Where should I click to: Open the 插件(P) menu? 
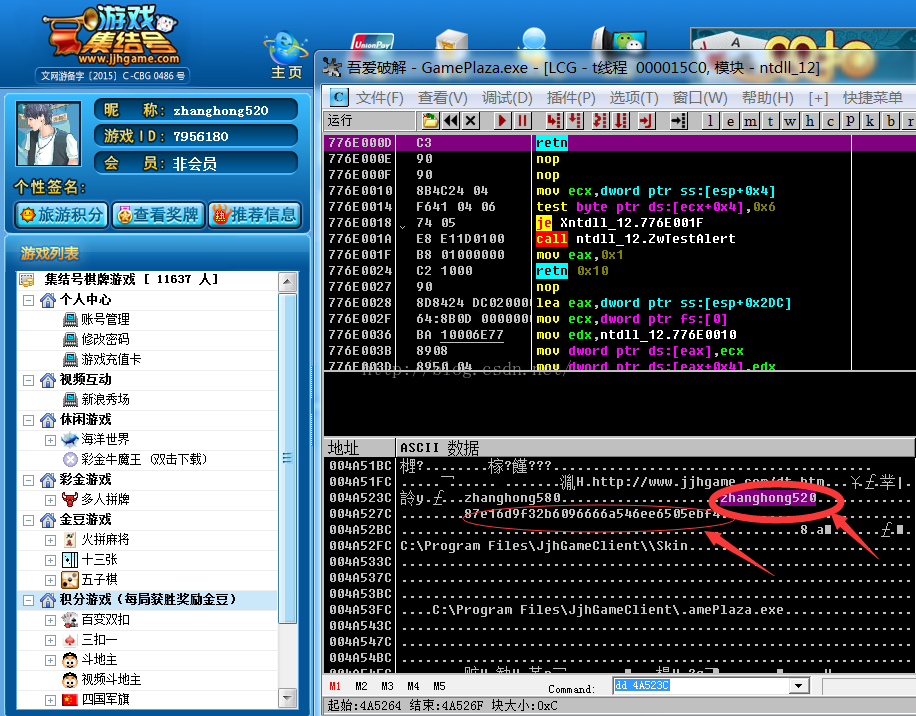(x=571, y=98)
